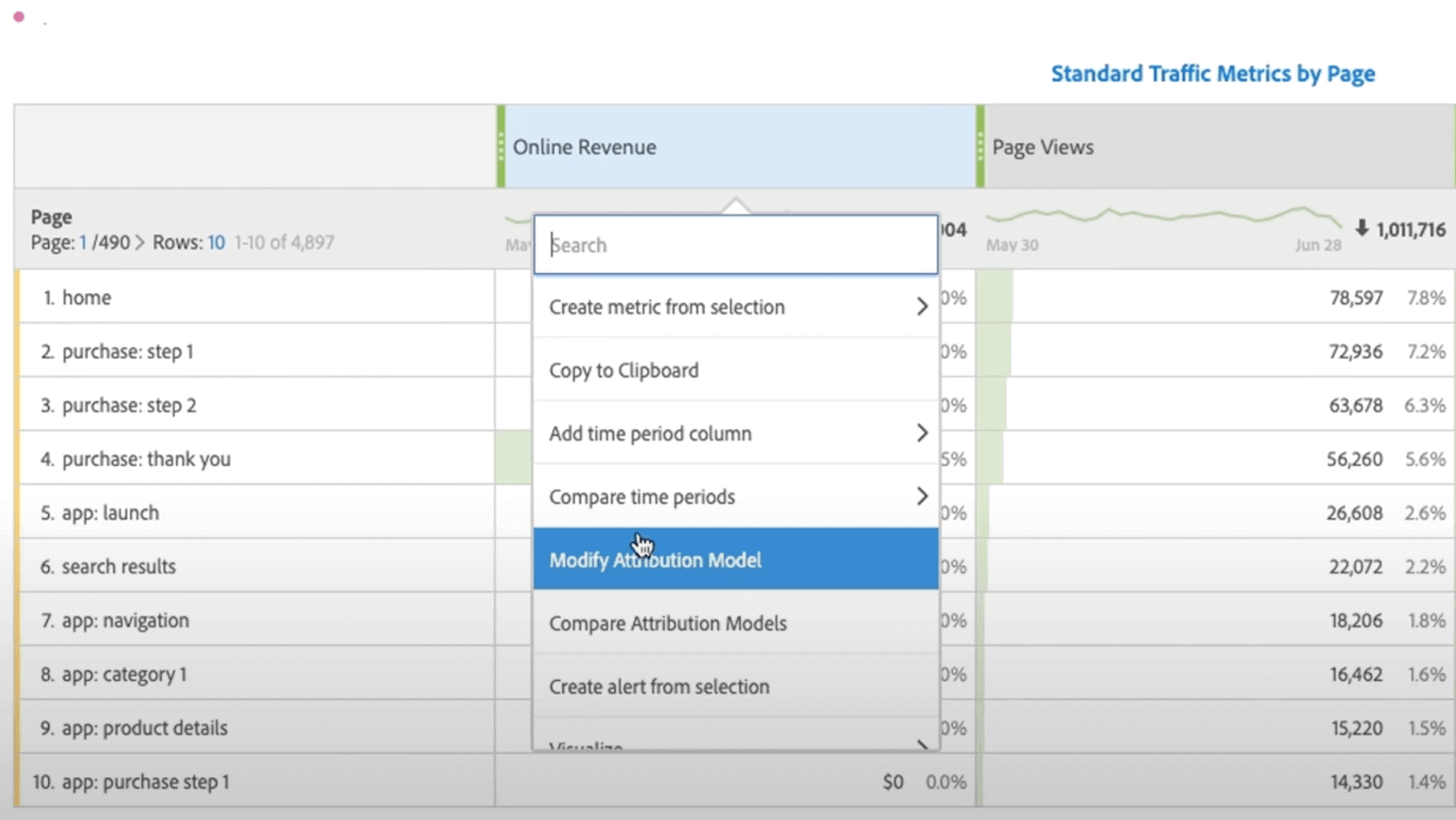The width and height of the screenshot is (1456, 820).
Task: Select the purchase: thank you row
Action: pos(146,459)
